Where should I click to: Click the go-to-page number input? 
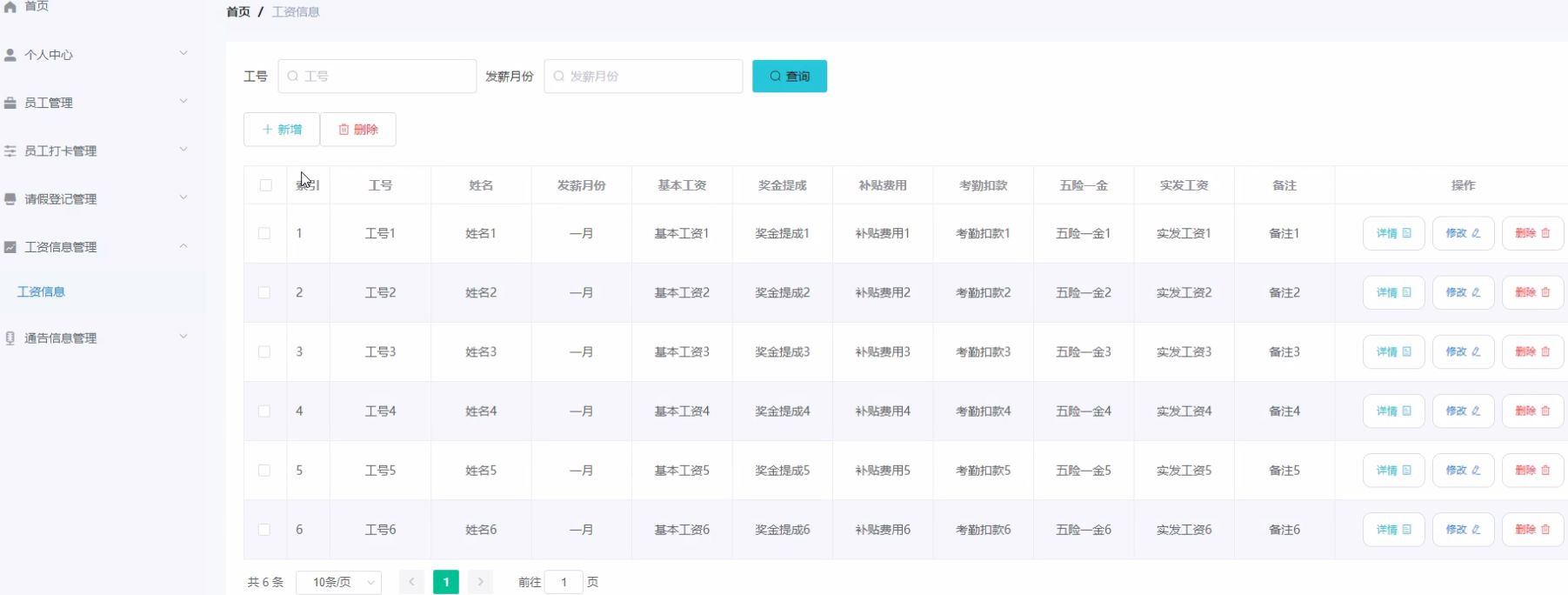click(564, 582)
